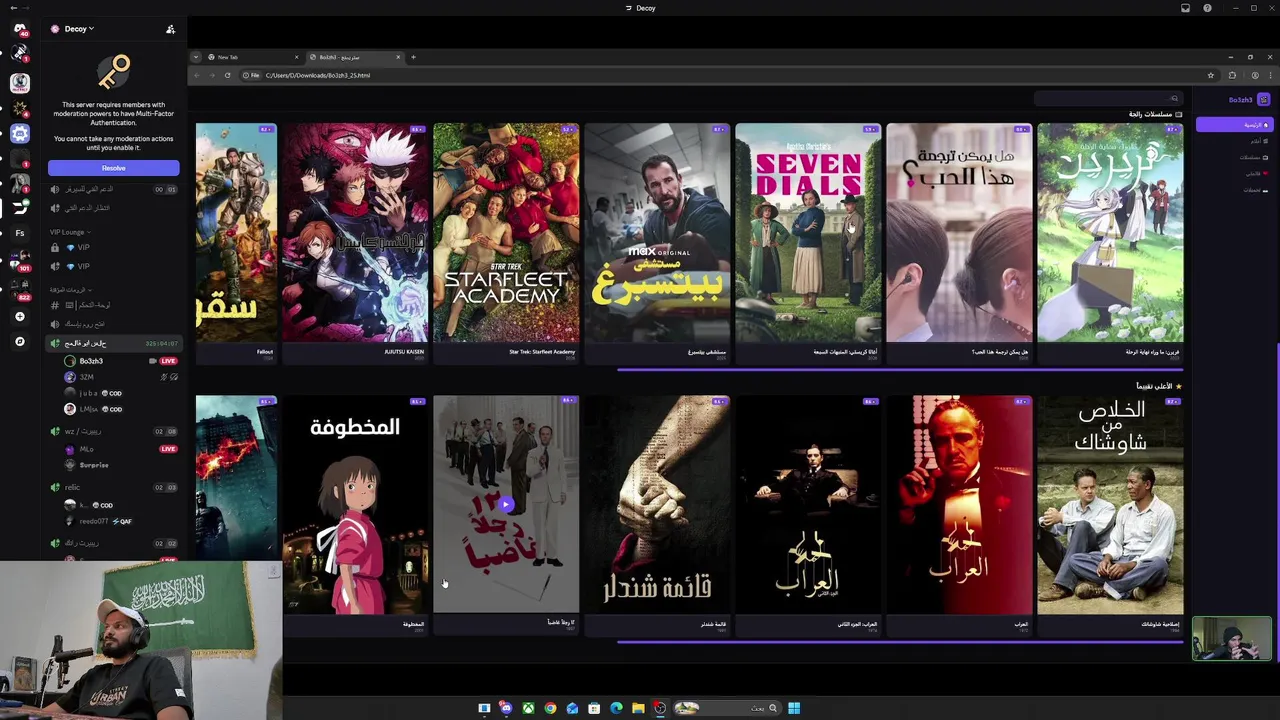This screenshot has width=1280, height=720.
Task: Go back in the browser
Action: click(x=197, y=75)
